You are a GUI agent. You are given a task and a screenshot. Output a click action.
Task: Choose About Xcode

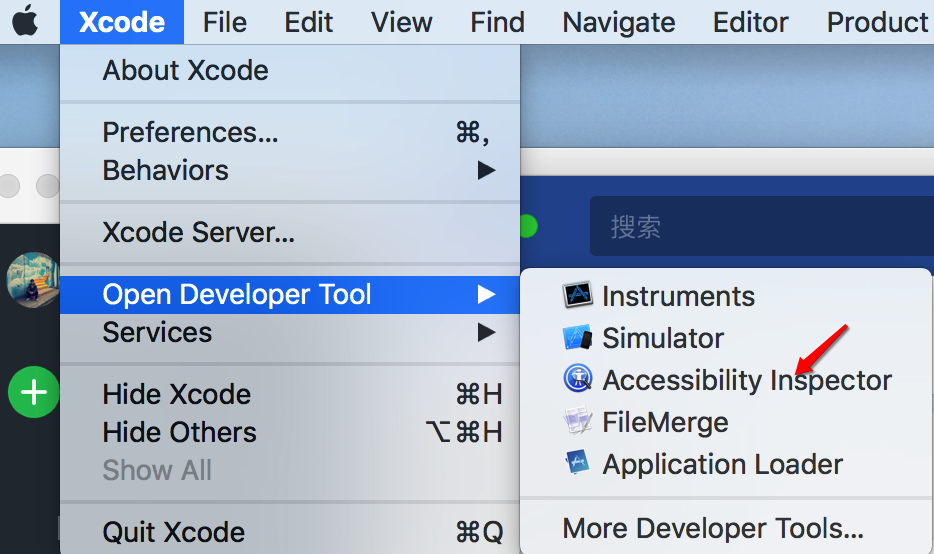click(x=290, y=70)
